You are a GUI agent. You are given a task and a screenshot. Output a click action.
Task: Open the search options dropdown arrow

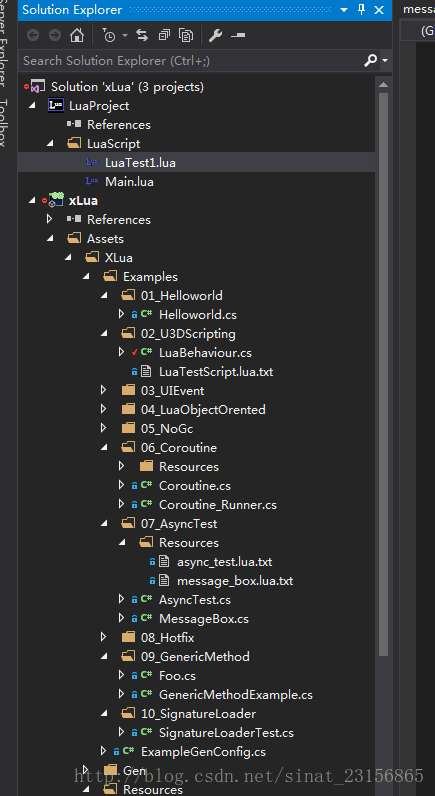coord(385,61)
